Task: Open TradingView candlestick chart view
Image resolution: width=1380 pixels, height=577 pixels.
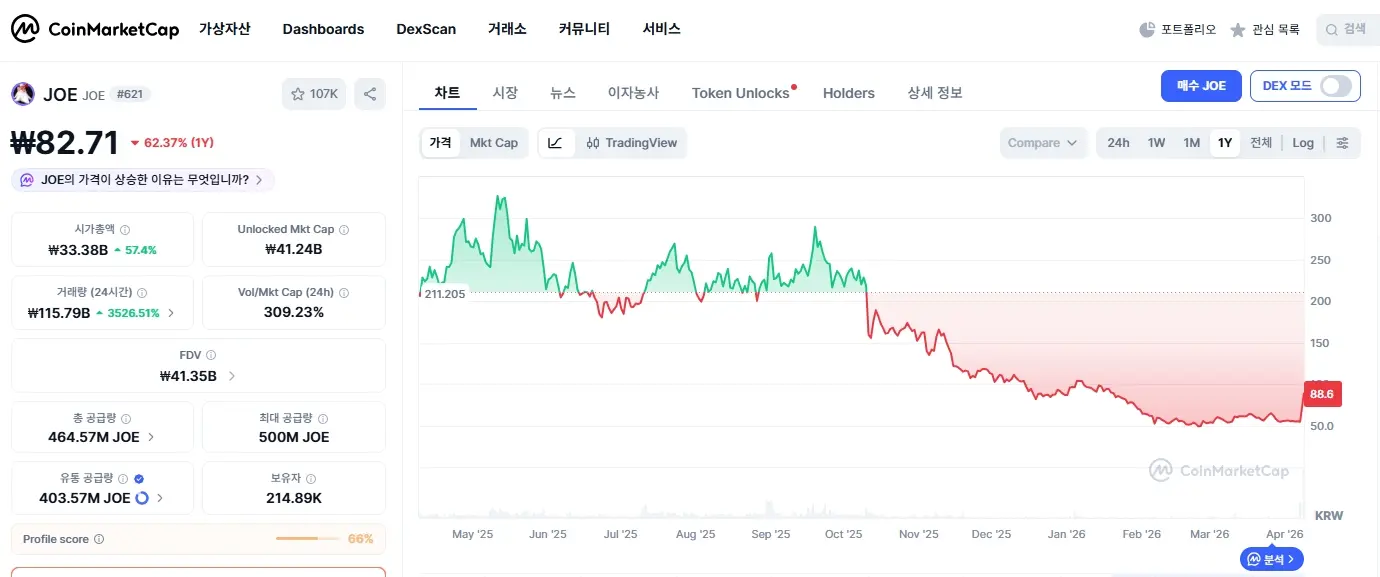Action: point(631,142)
